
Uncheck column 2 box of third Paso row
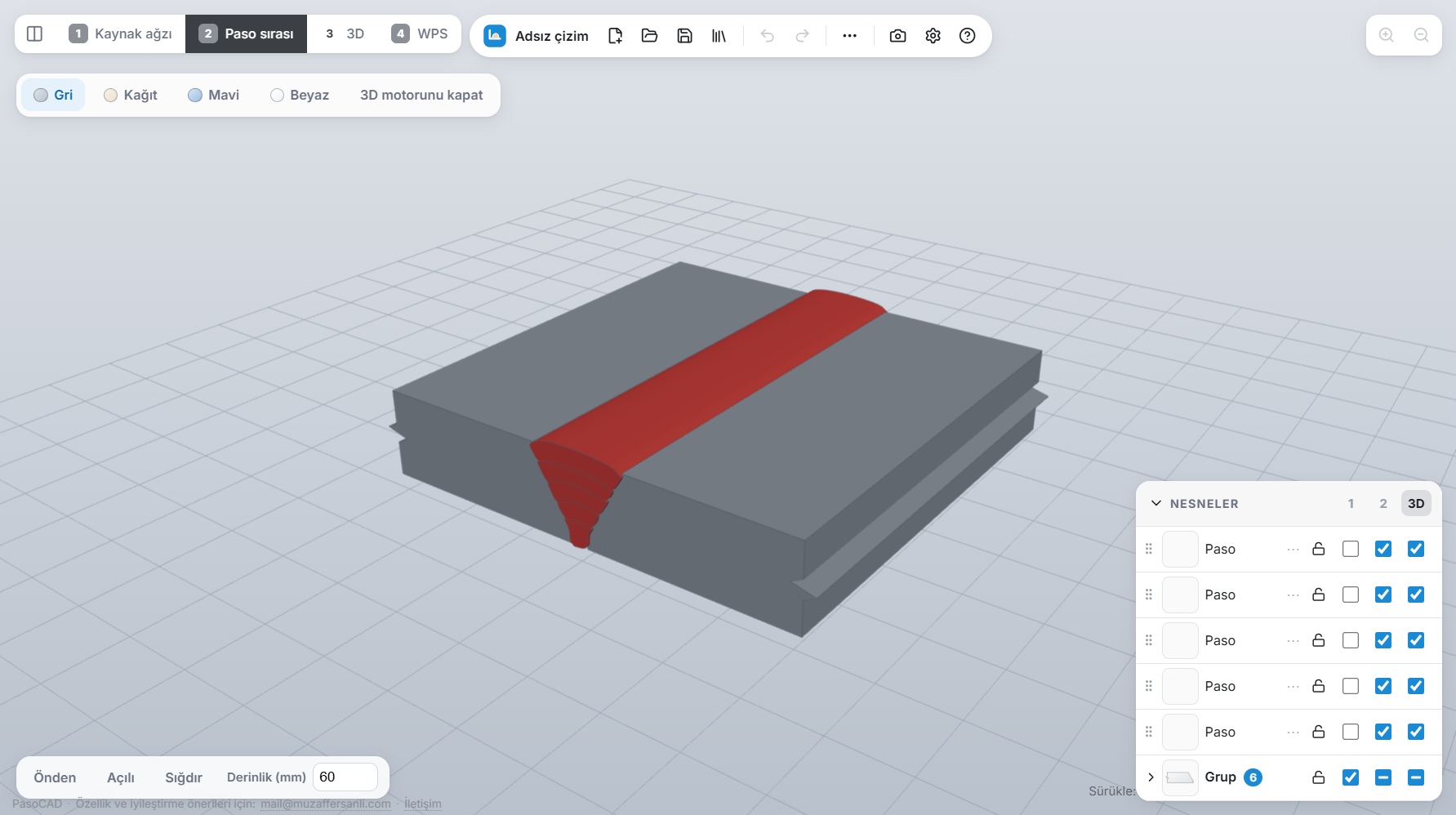(1383, 640)
